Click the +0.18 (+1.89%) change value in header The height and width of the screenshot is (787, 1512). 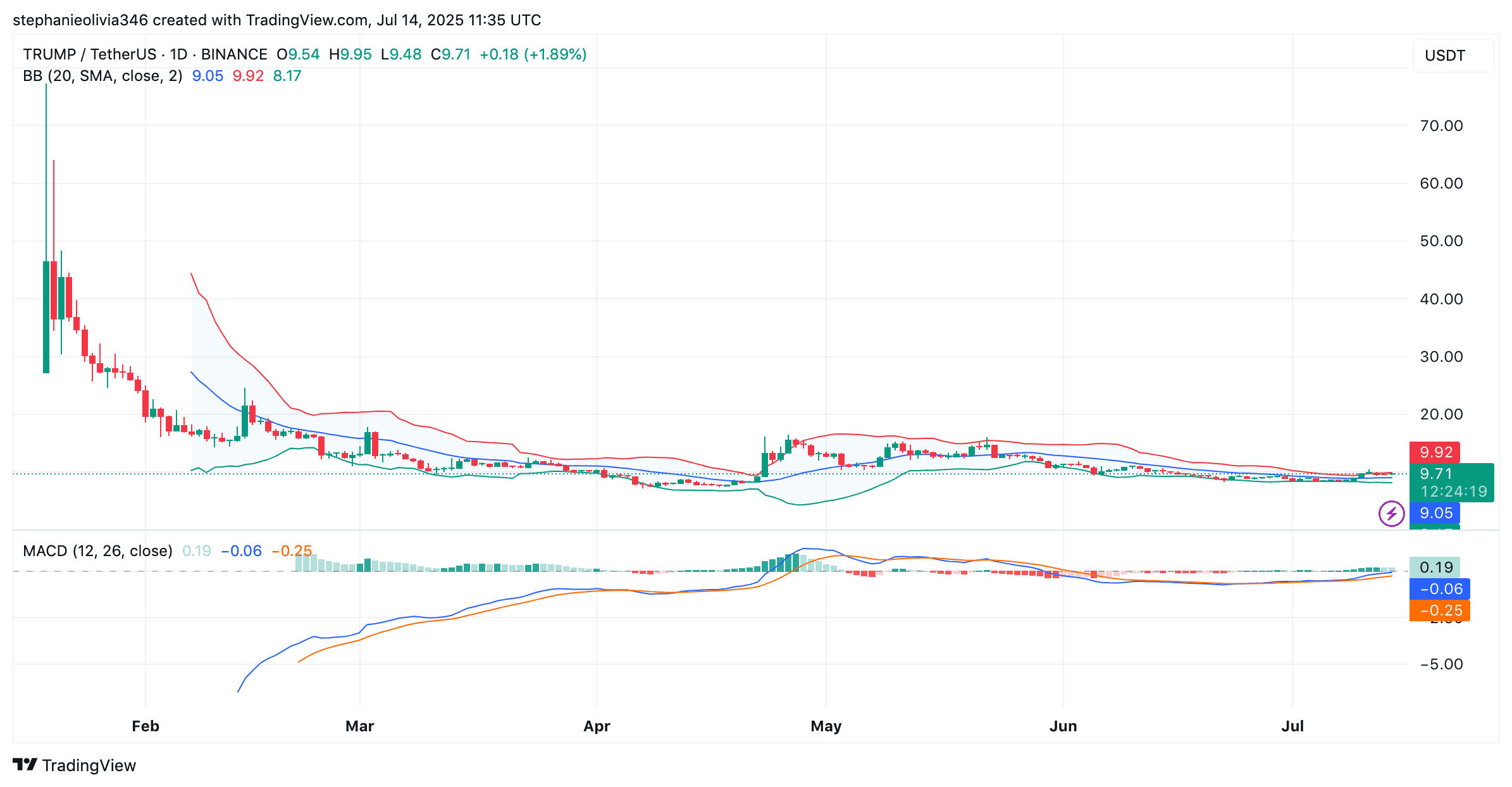533,54
